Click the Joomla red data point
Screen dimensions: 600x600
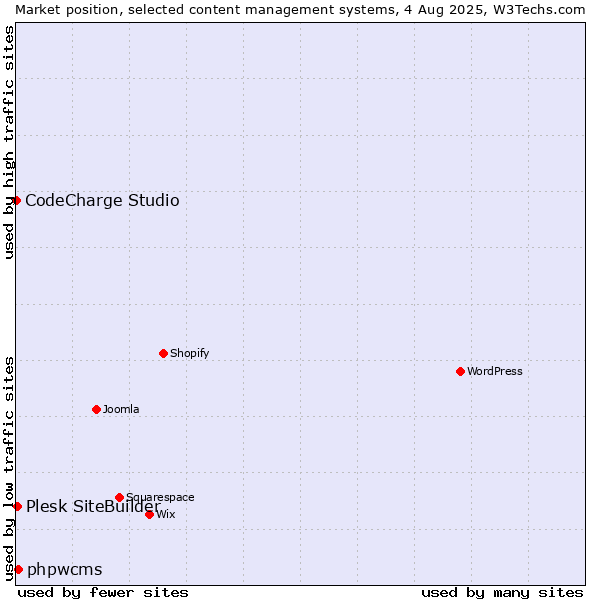[x=96, y=409]
